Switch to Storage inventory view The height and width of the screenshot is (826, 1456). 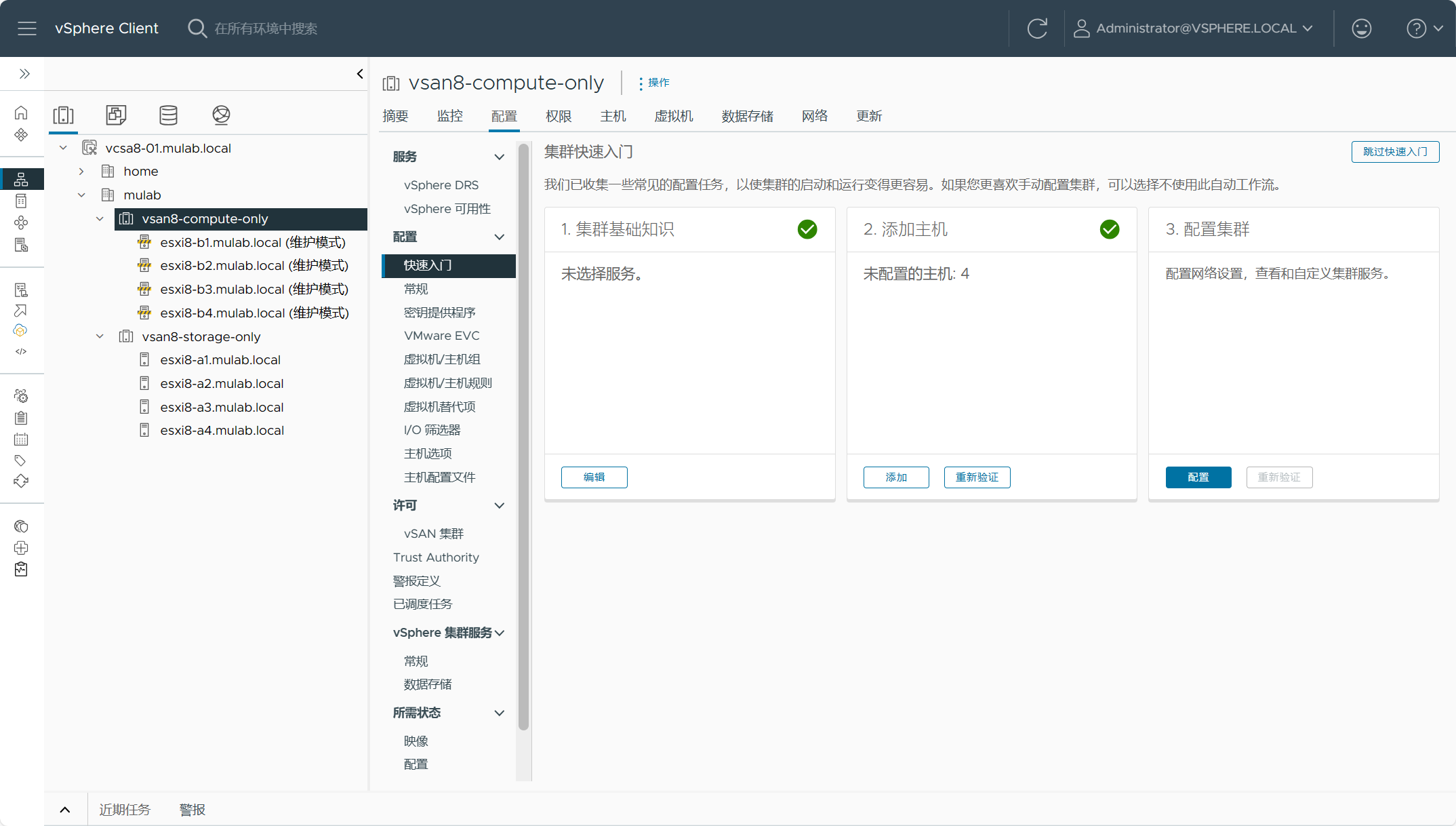[168, 115]
